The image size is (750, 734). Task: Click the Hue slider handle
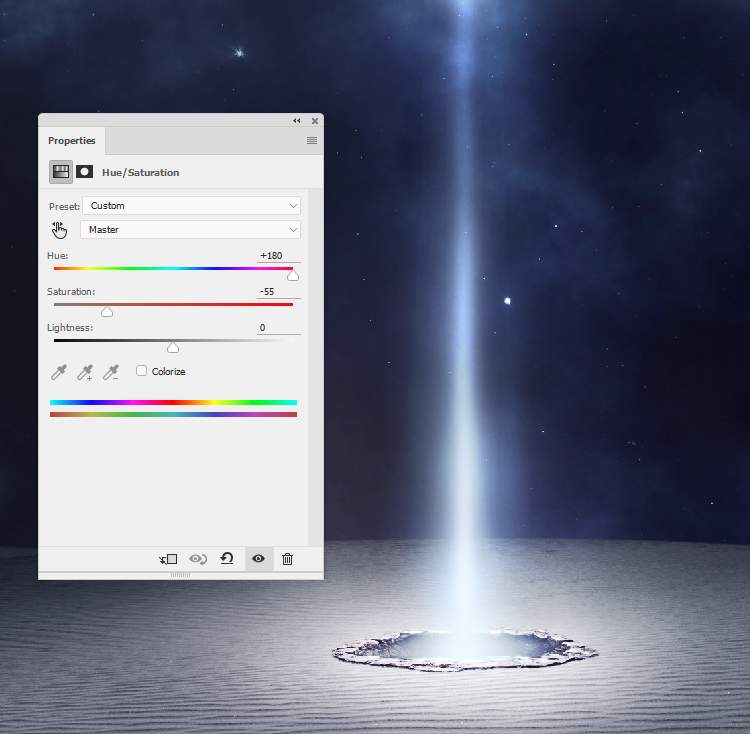click(293, 276)
